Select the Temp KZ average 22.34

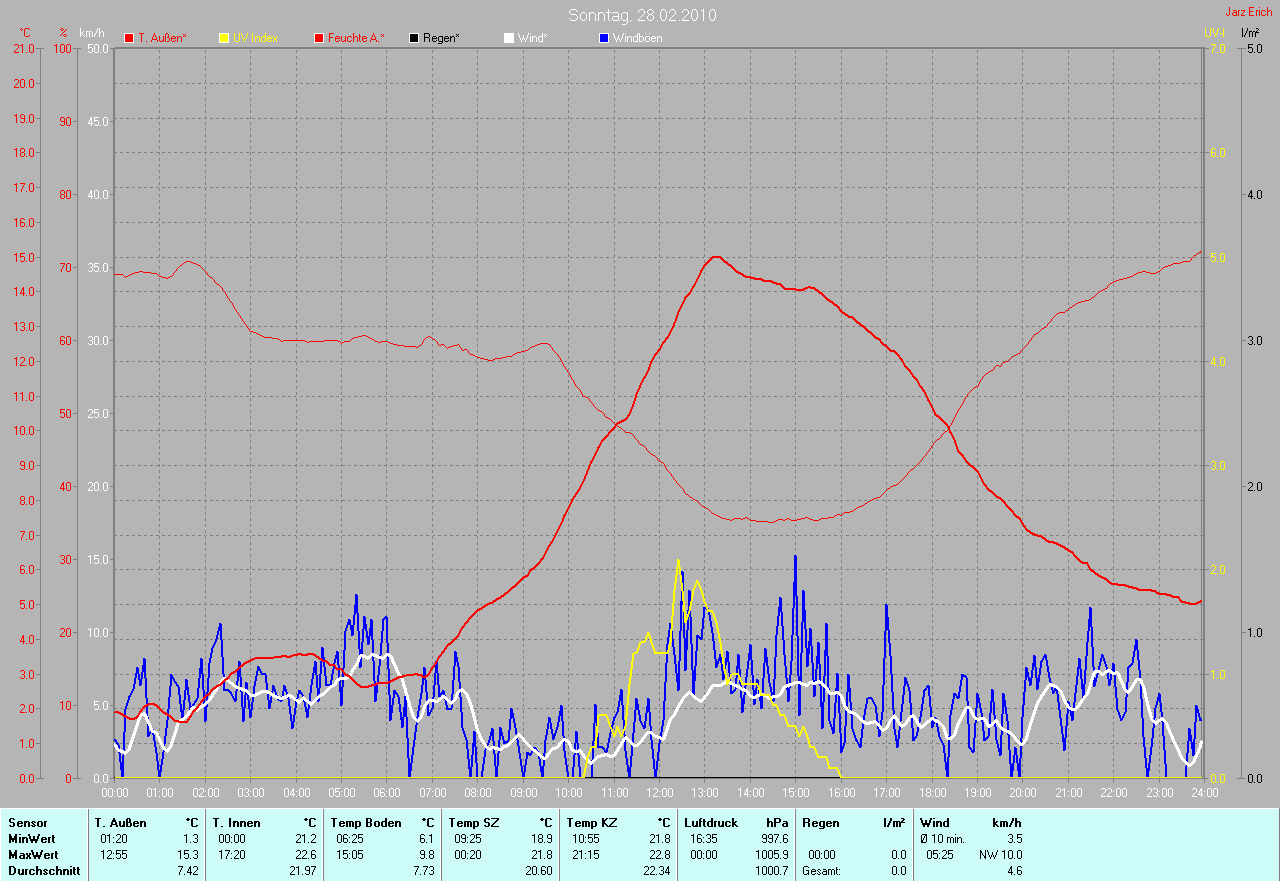coord(655,871)
